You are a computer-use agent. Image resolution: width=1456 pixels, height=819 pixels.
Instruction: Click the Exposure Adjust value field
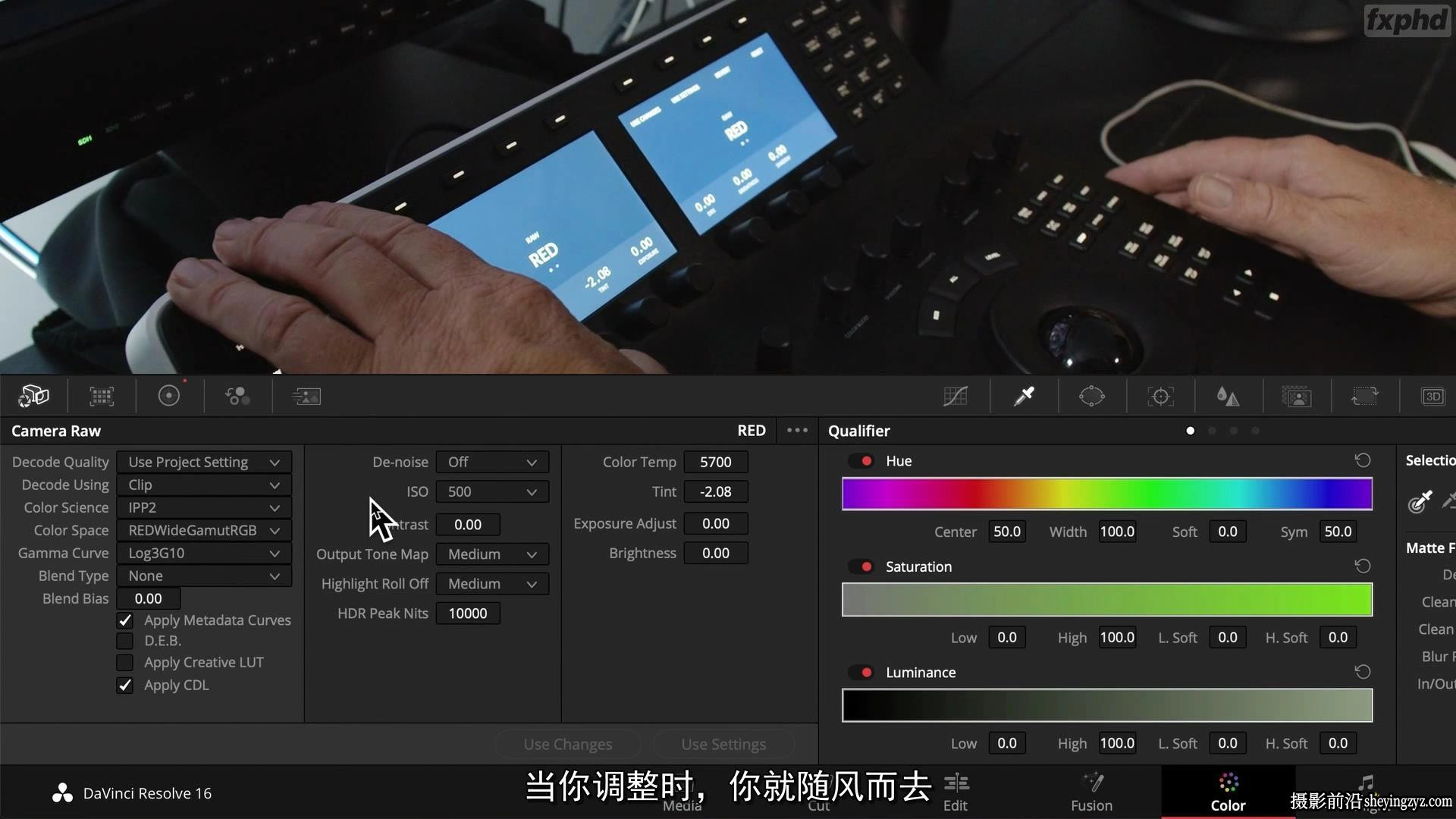(716, 523)
